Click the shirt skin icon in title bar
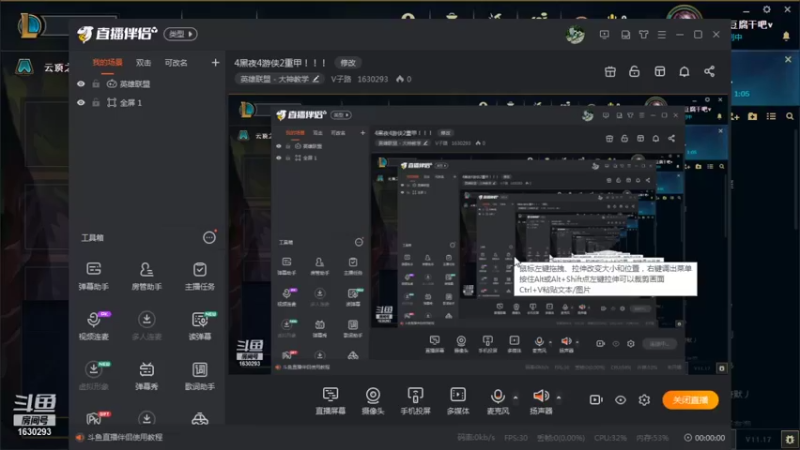 tap(643, 35)
